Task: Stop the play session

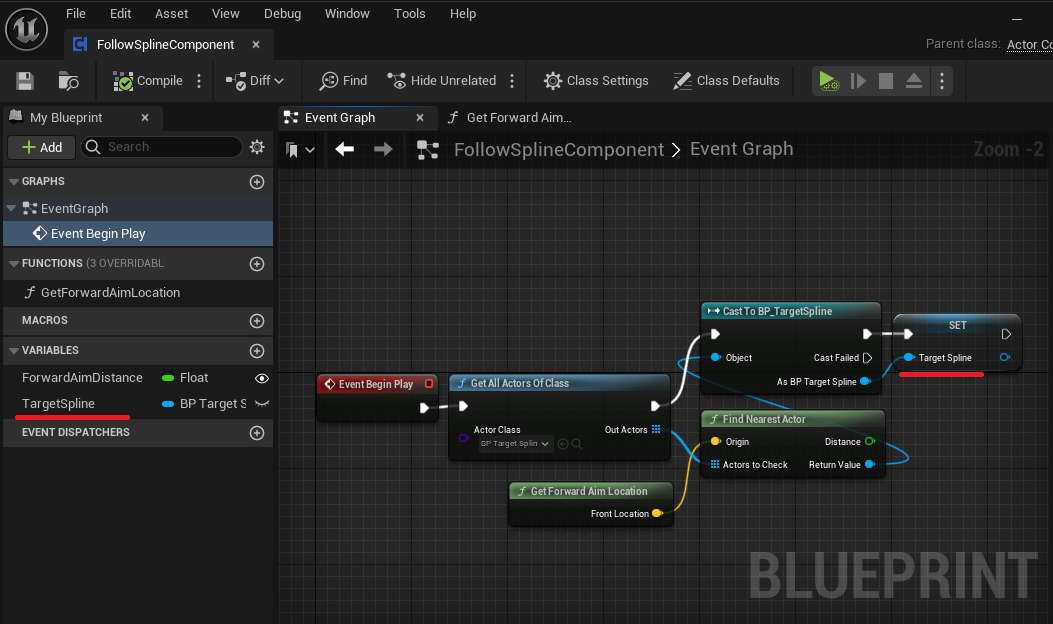Action: click(886, 81)
